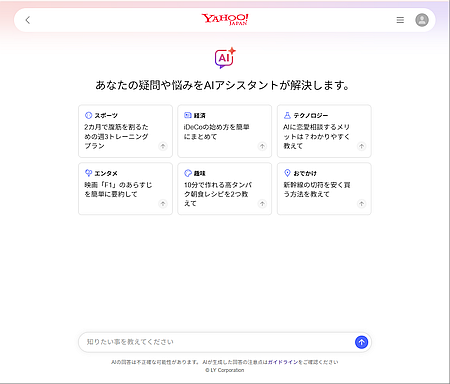The image size is (450, 384).
Task: Click the おでかけ location pin icon
Action: (287, 173)
